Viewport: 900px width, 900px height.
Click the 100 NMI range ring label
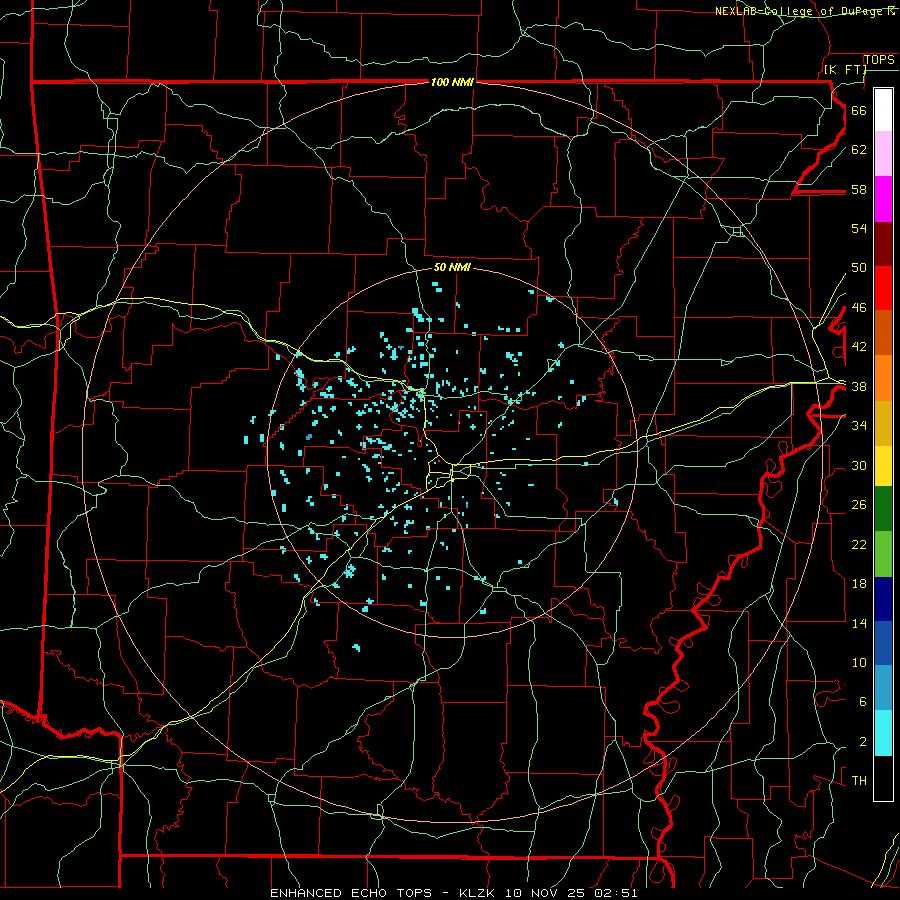pos(452,82)
